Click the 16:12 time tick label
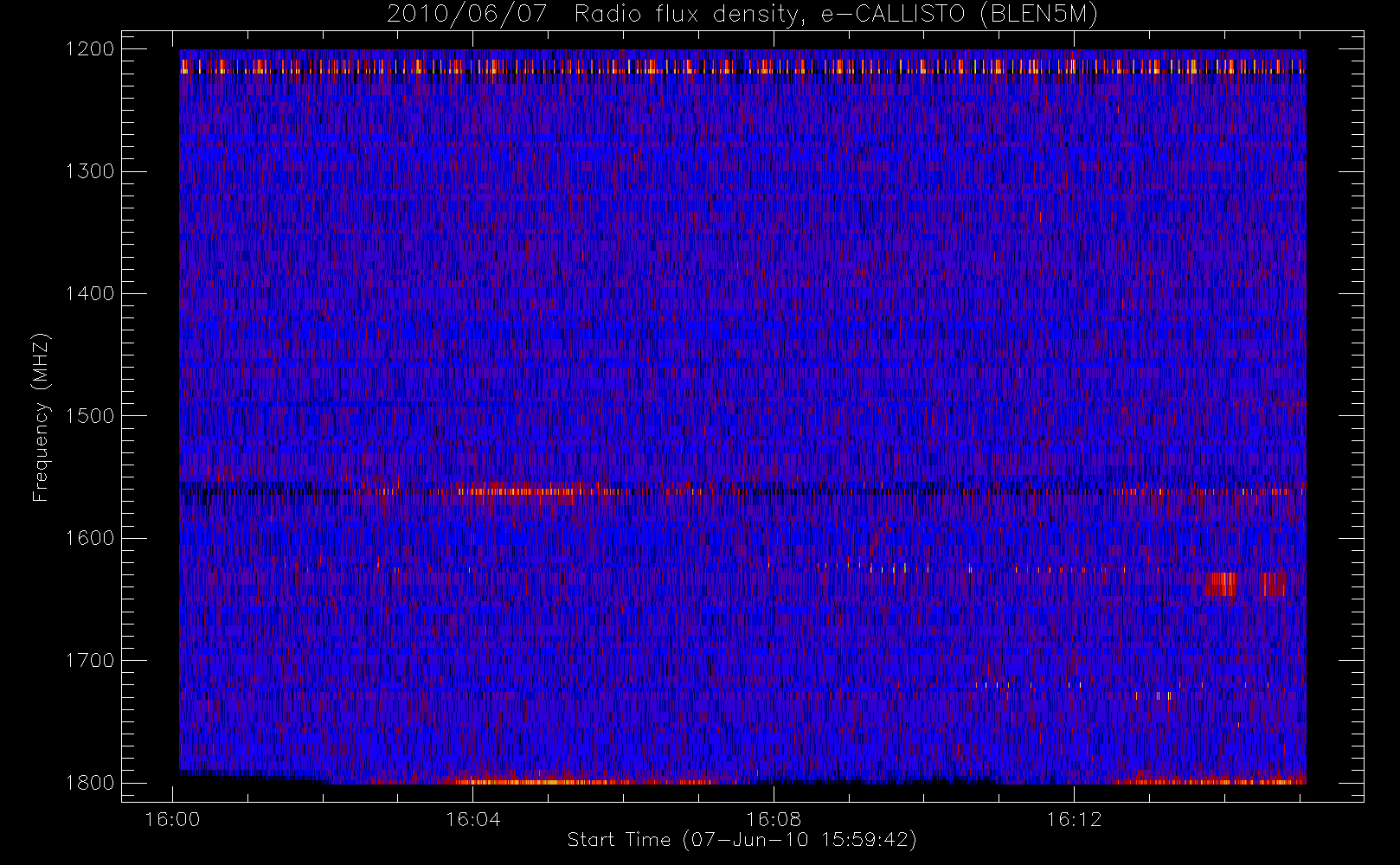This screenshot has width=1400, height=865. [x=1074, y=819]
